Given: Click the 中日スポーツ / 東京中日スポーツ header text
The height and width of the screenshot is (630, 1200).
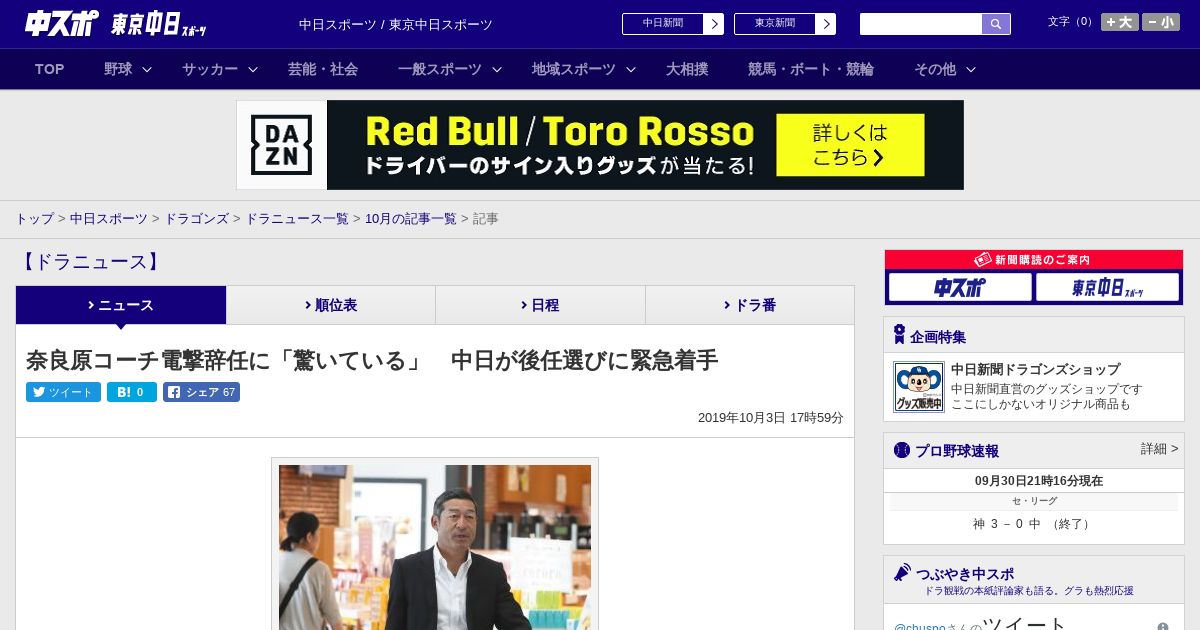Looking at the screenshot, I should coord(396,24).
